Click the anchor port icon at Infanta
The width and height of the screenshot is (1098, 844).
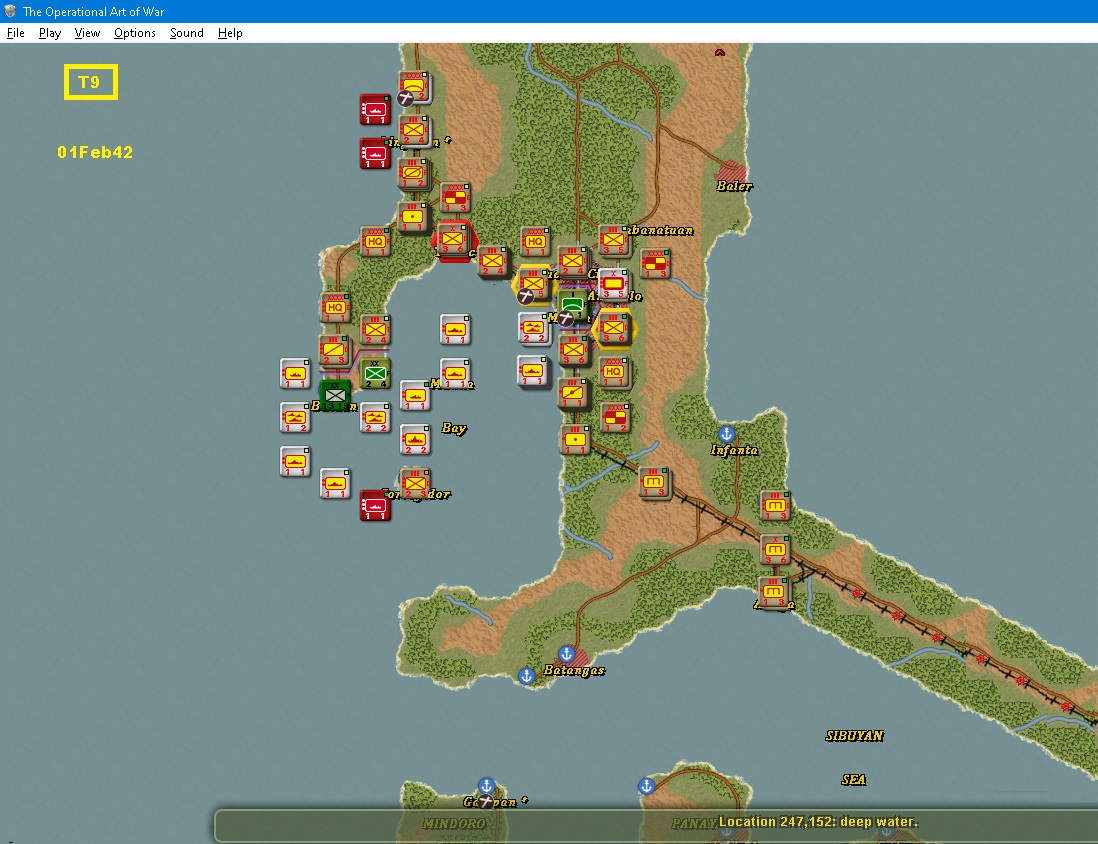tap(726, 434)
